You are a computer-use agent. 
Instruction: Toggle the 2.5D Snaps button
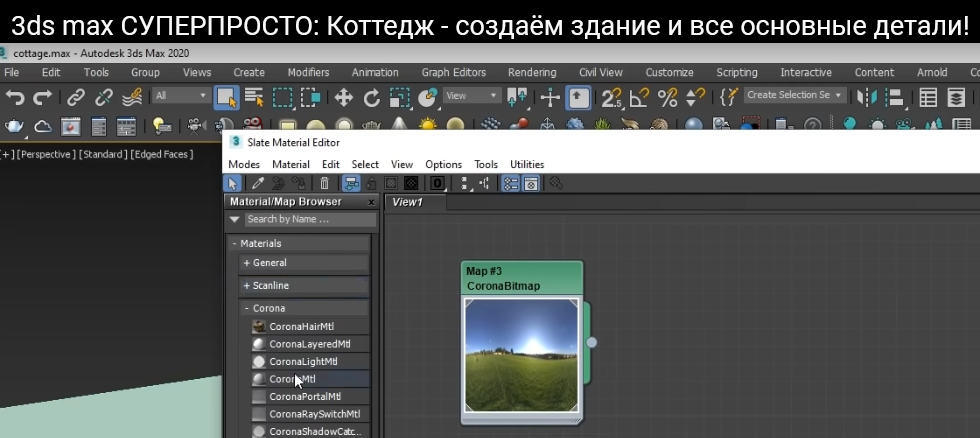(610, 97)
